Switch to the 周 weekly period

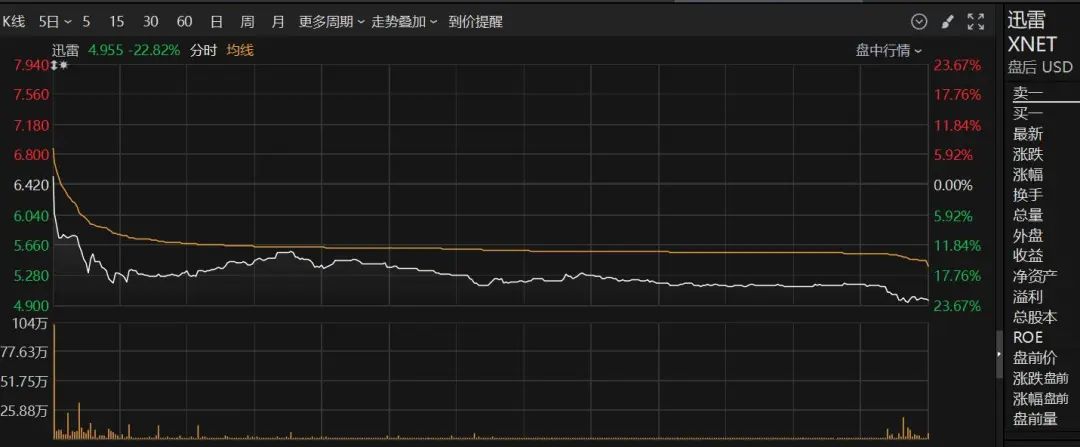point(247,22)
